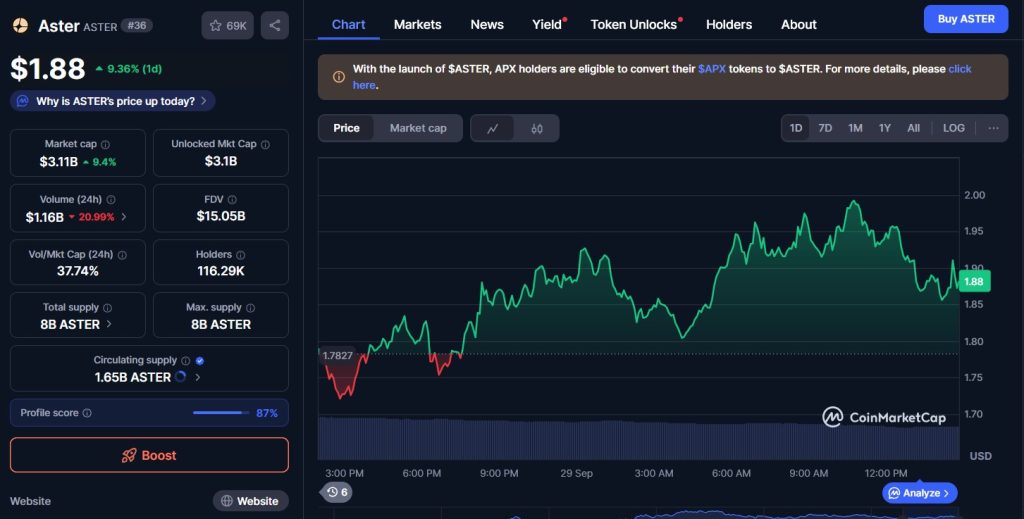Viewport: 1024px width, 519px height.
Task: Select the line chart type icon
Action: pos(493,128)
